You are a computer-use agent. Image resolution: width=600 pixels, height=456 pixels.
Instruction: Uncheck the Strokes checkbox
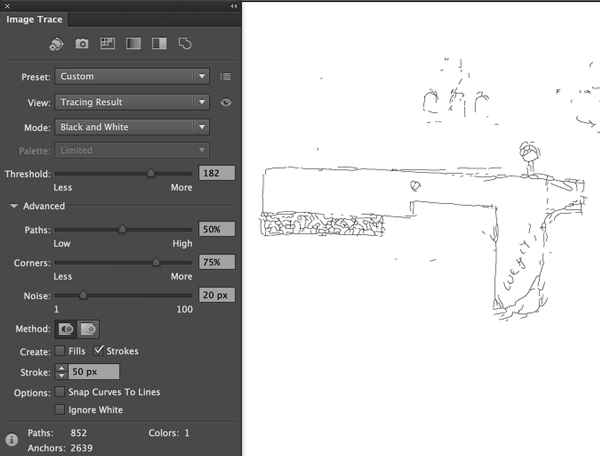tap(98, 350)
